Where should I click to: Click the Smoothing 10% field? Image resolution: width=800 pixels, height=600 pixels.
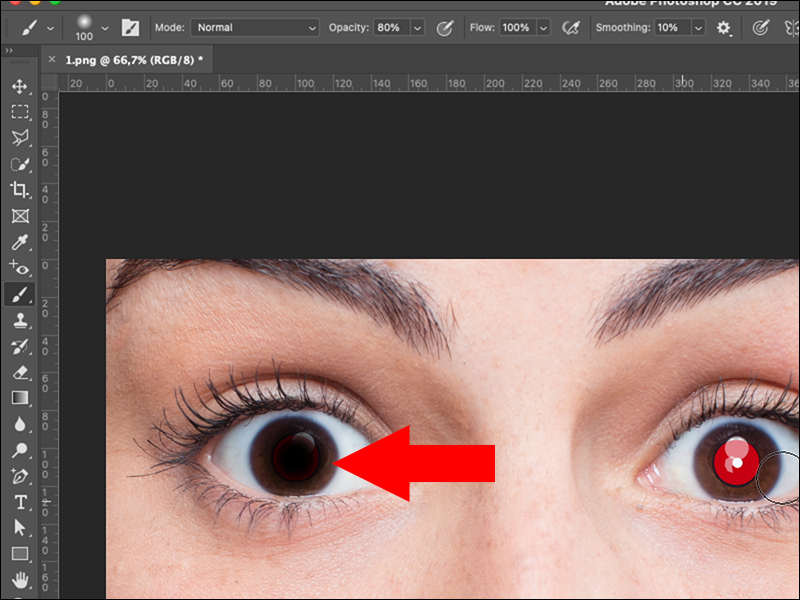[672, 28]
